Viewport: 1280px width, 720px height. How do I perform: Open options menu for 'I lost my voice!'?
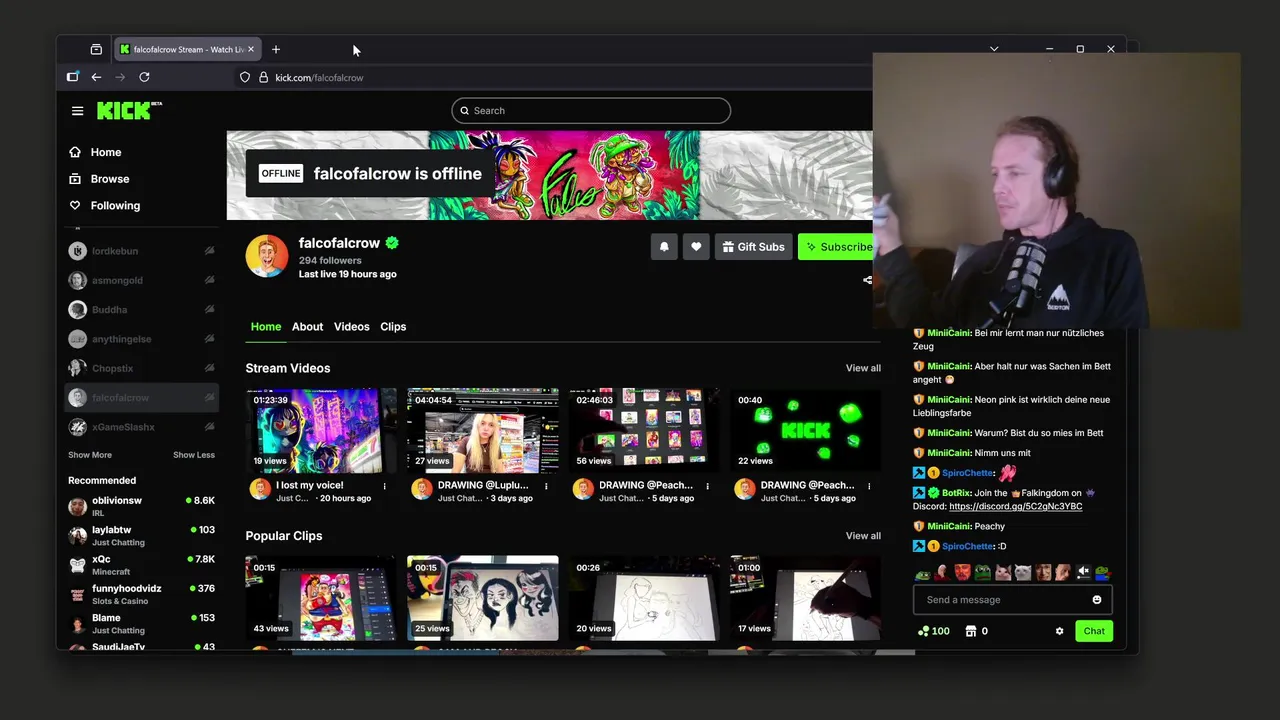pos(384,486)
